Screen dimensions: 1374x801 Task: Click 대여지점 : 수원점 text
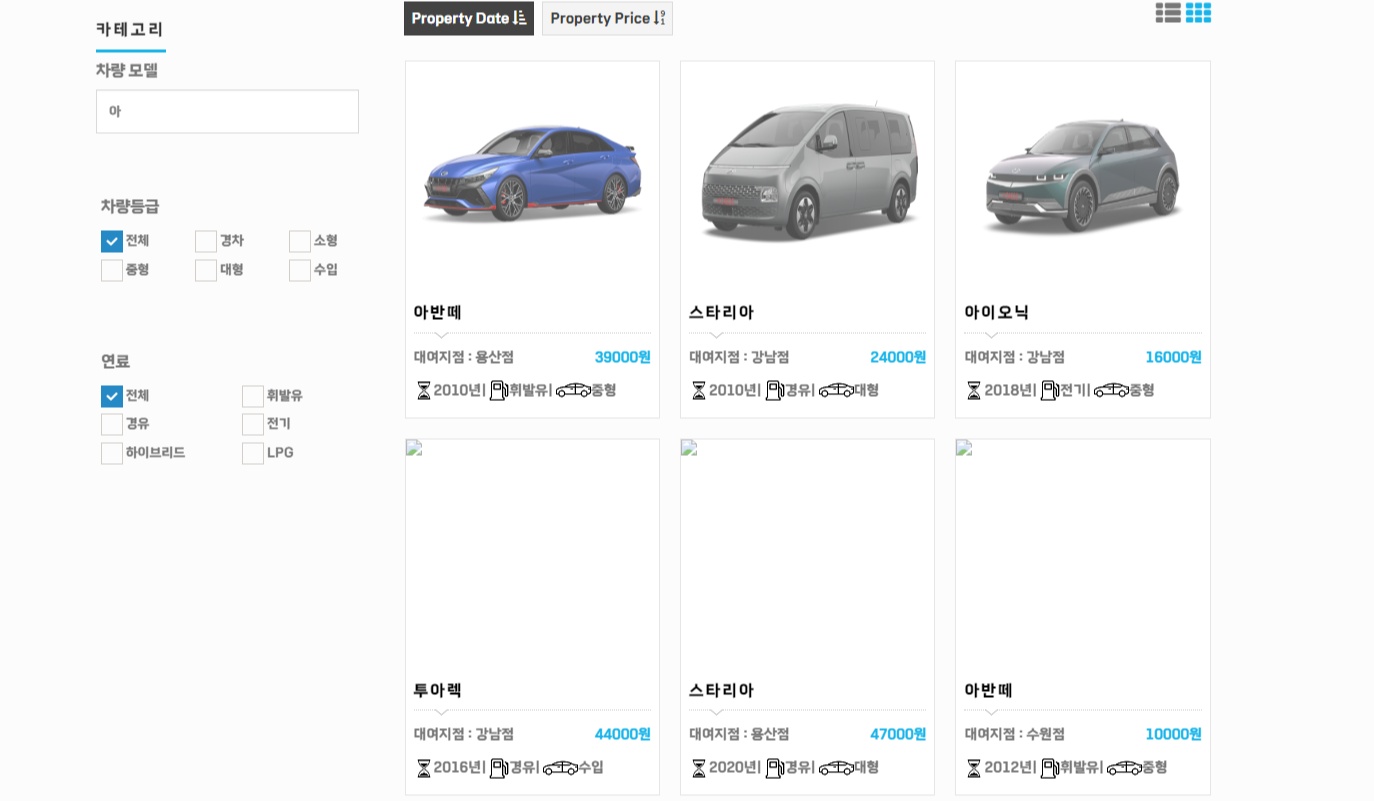(1014, 734)
